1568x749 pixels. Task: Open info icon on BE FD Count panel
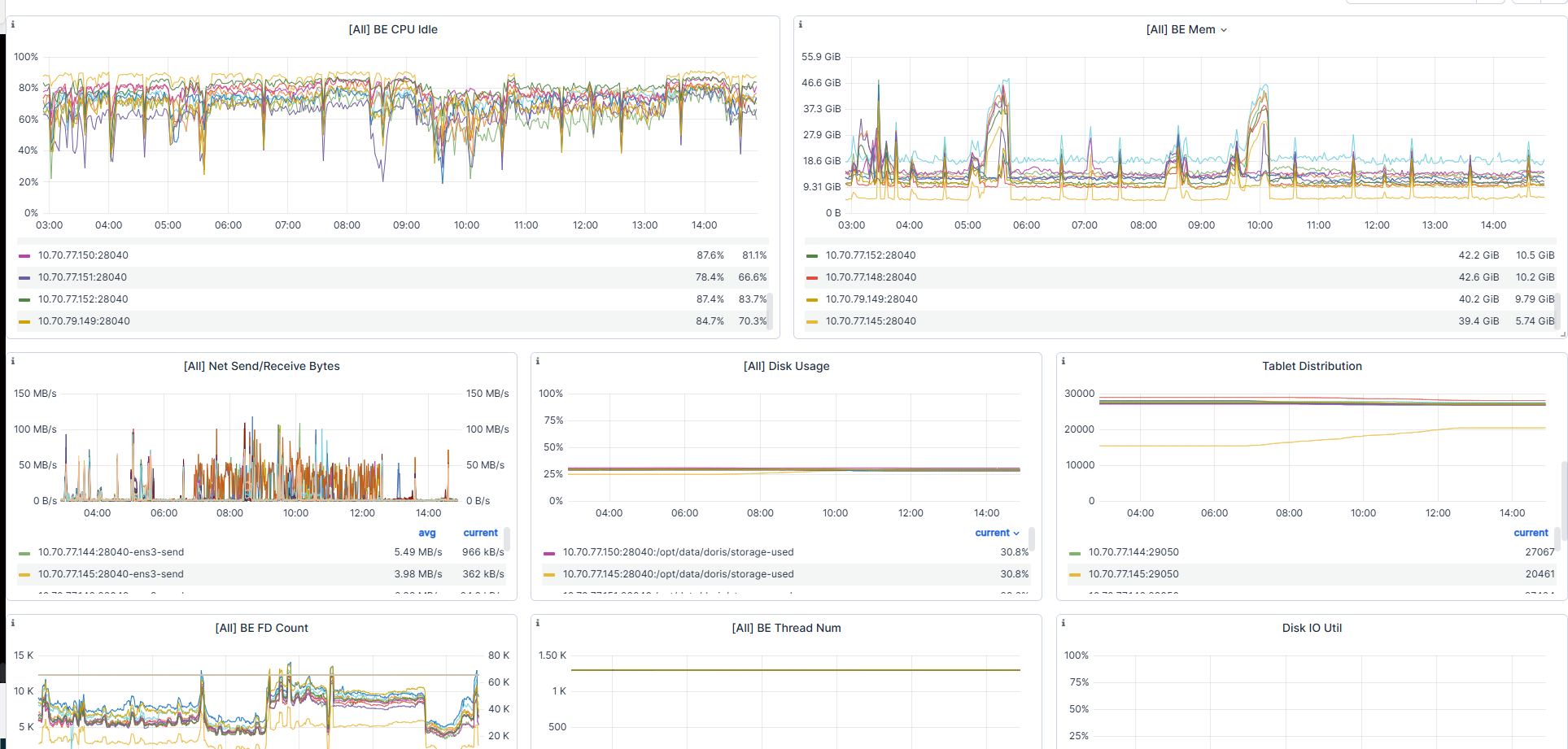tap(13, 623)
